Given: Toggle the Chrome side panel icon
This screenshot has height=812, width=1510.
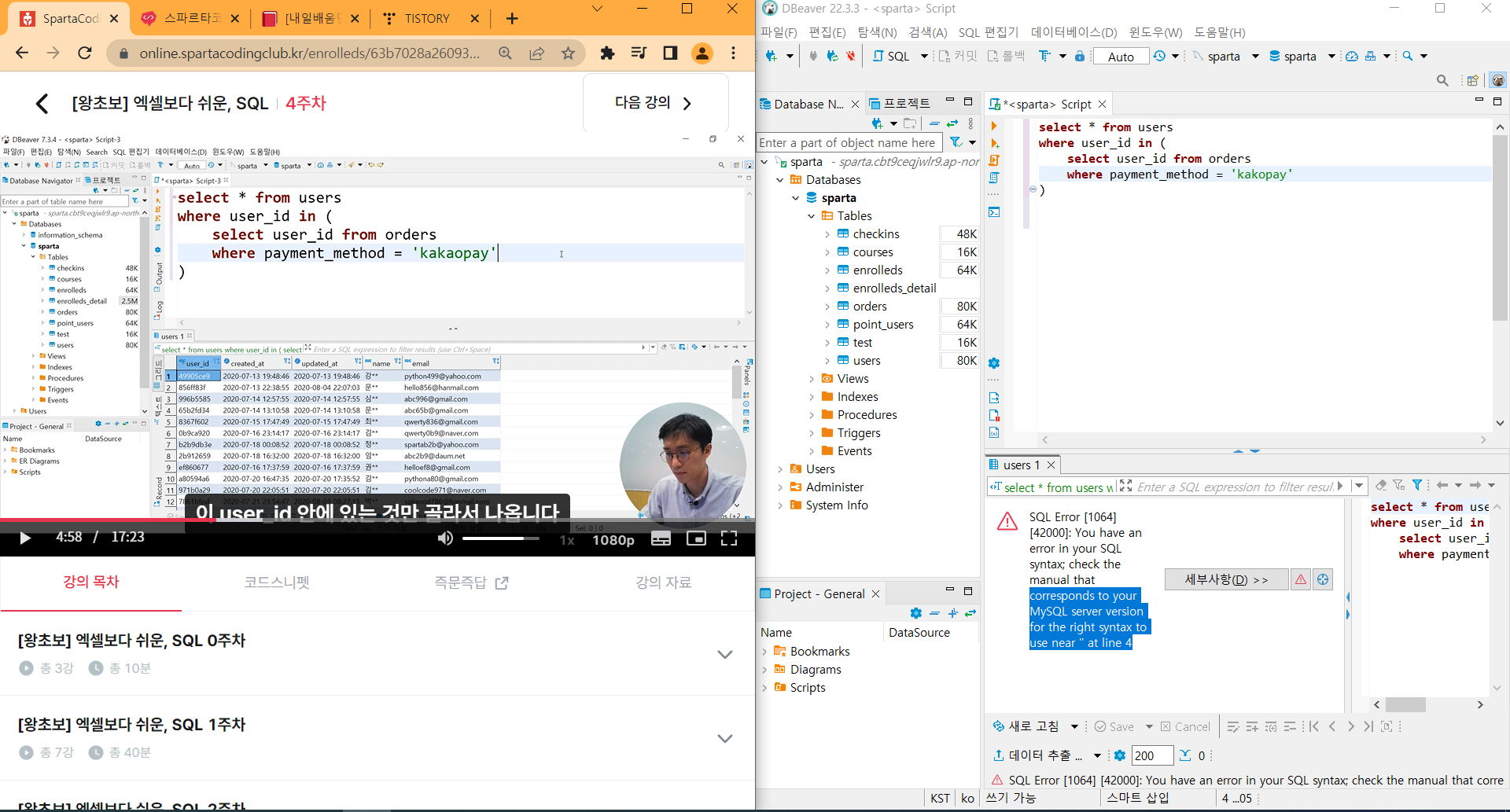Looking at the screenshot, I should point(670,53).
